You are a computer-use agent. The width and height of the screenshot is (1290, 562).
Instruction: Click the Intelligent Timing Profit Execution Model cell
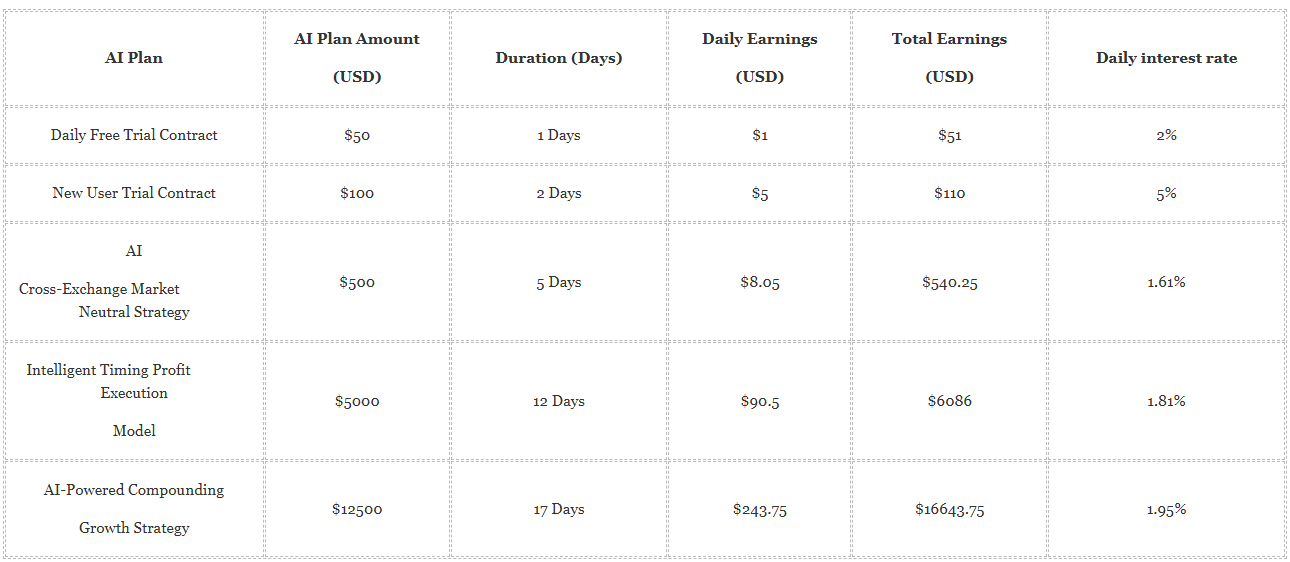[x=134, y=401]
